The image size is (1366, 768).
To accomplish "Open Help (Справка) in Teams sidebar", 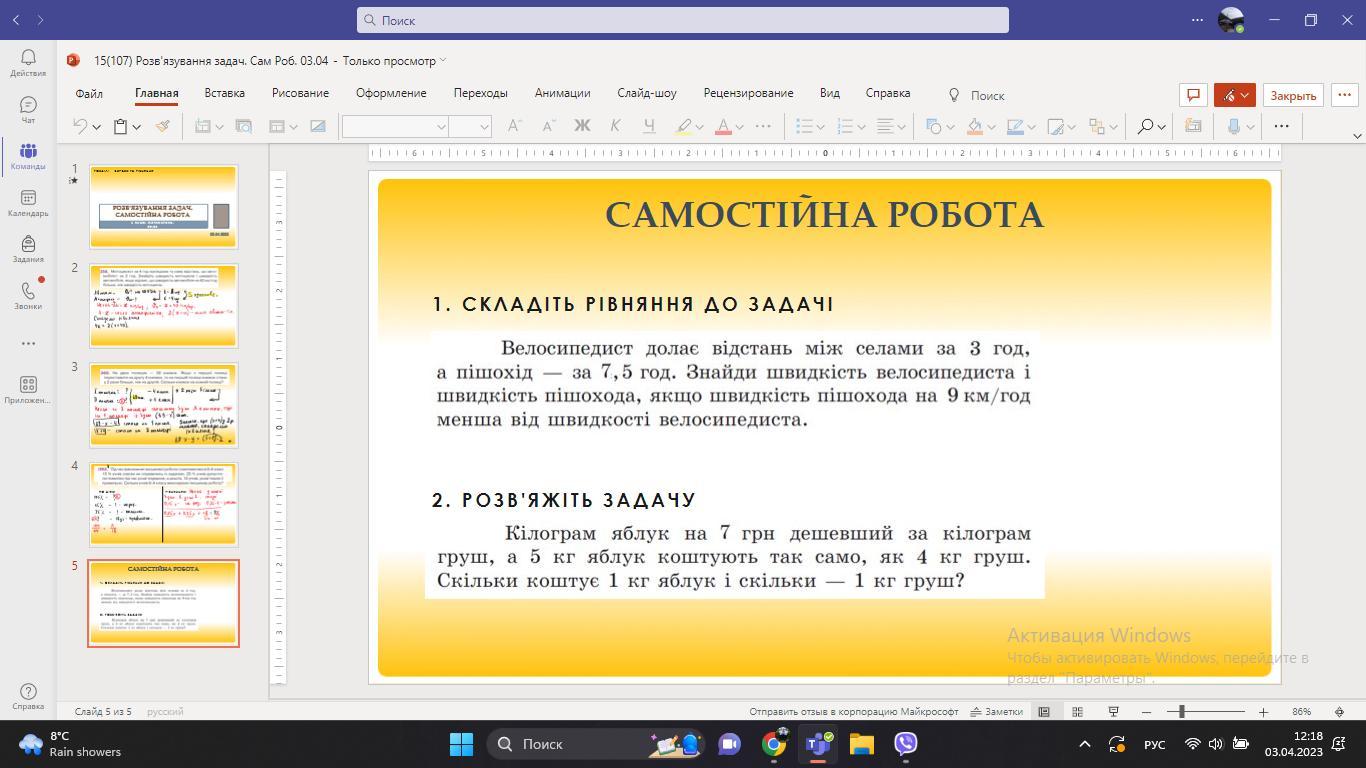I will [28, 697].
